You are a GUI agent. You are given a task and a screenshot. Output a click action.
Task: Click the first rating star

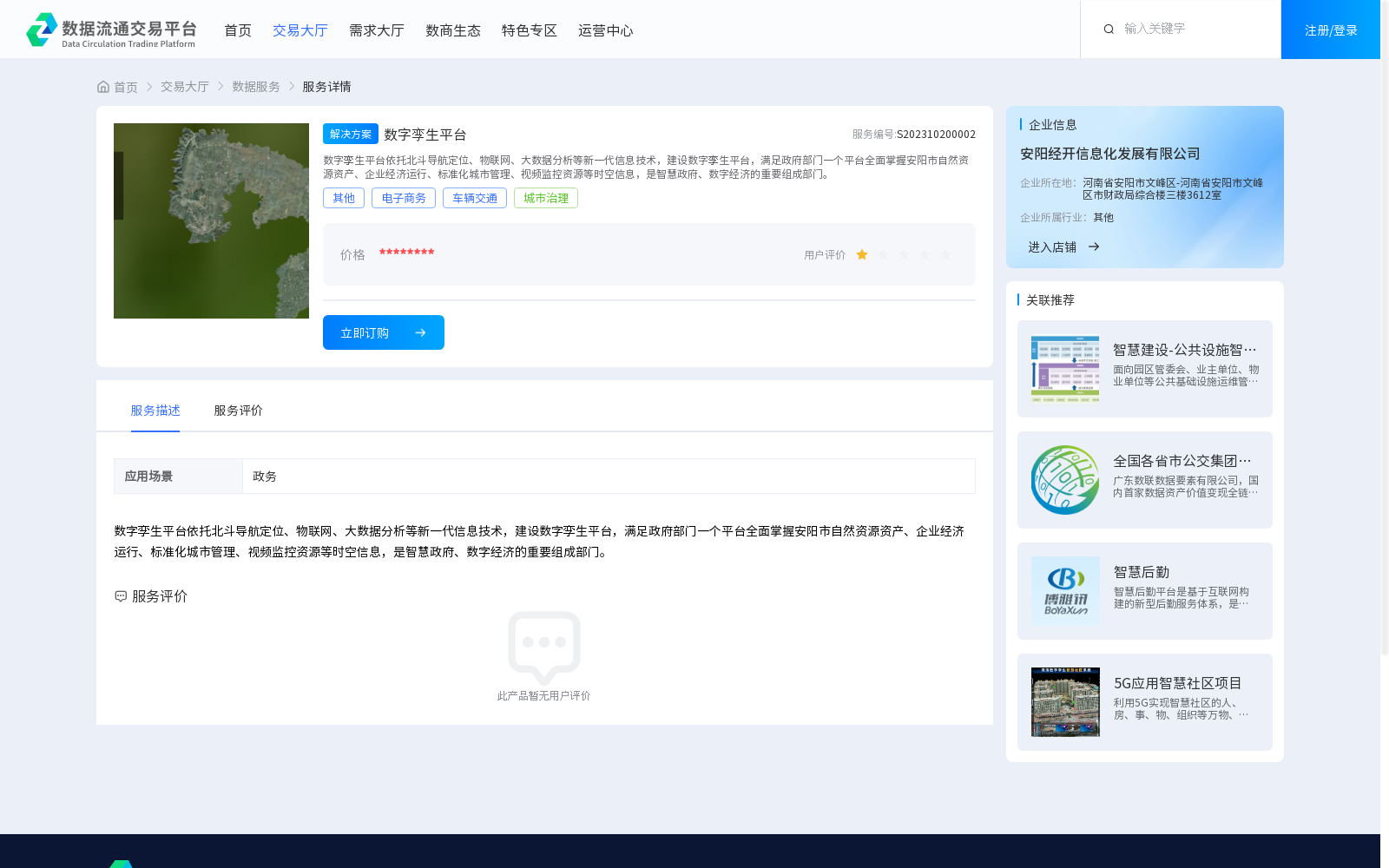pyautogui.click(x=862, y=255)
